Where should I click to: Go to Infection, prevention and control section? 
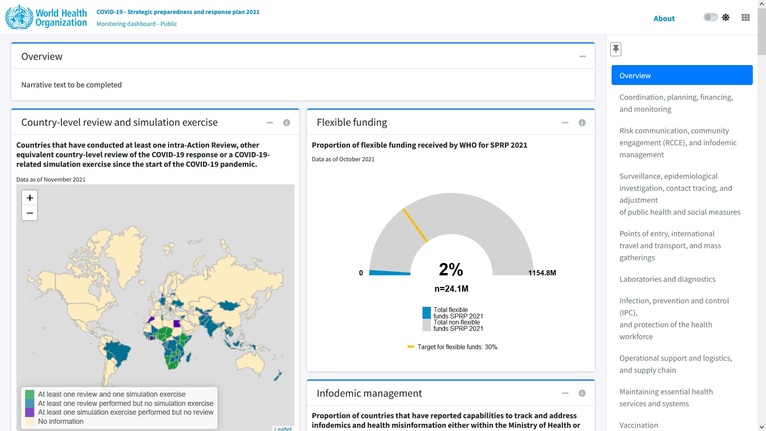[682, 319]
